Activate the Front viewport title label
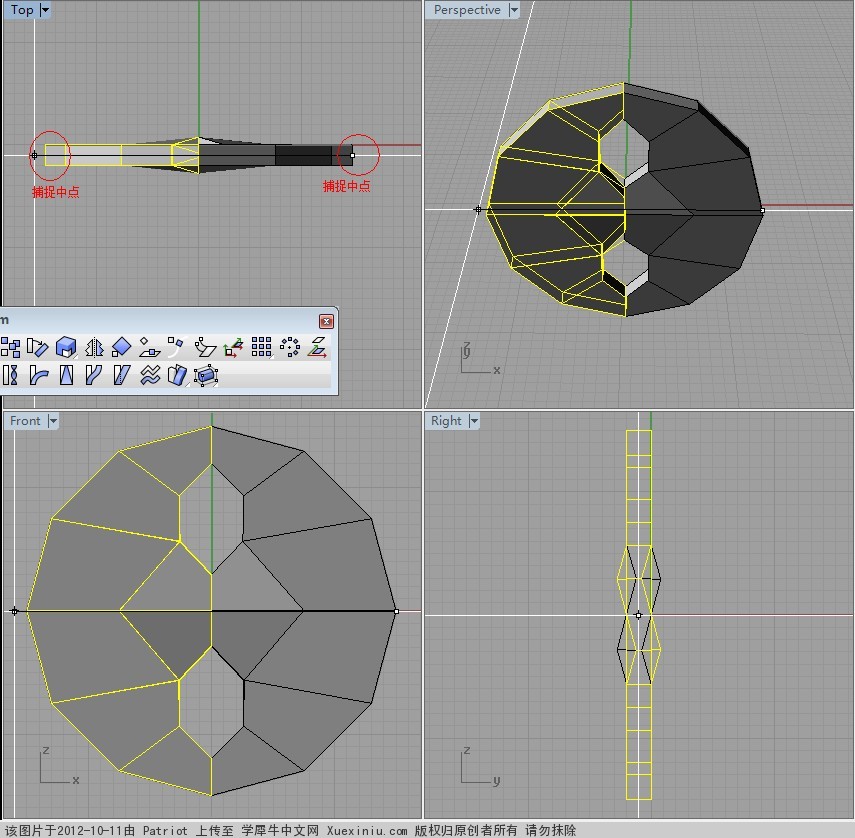 (x=25, y=421)
